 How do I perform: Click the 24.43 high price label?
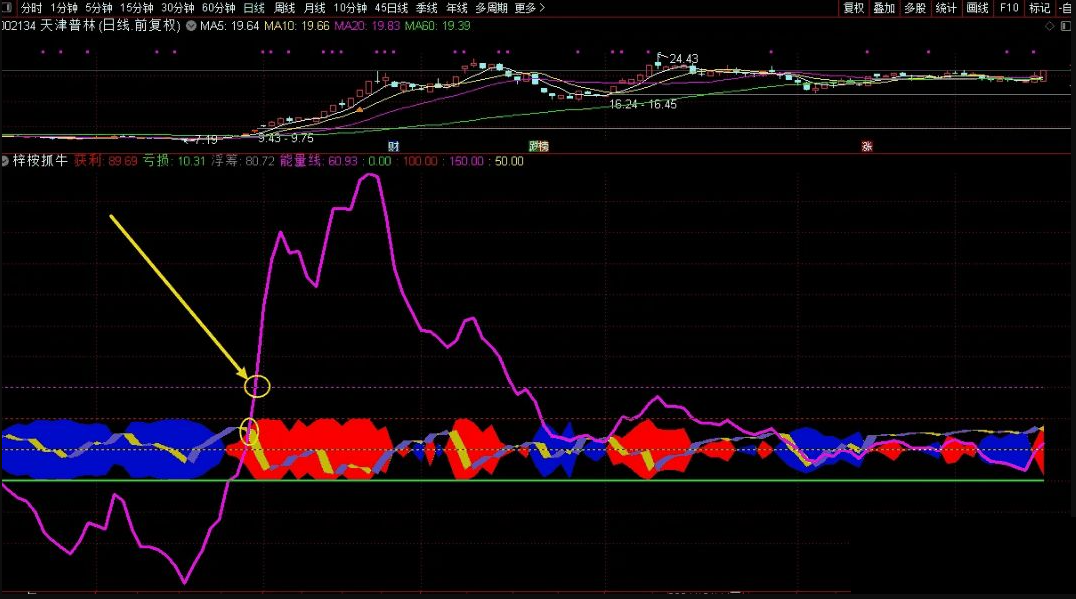[x=683, y=60]
